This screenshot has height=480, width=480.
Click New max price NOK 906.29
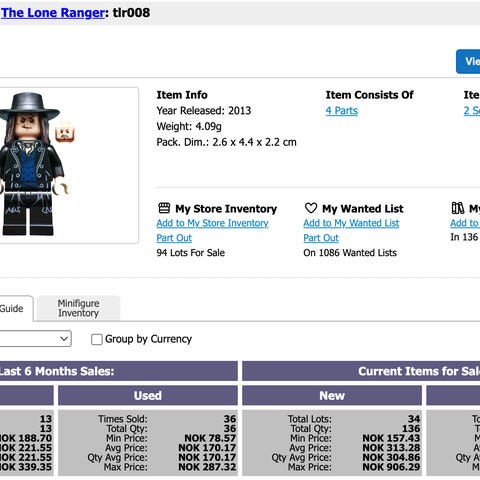391,467
